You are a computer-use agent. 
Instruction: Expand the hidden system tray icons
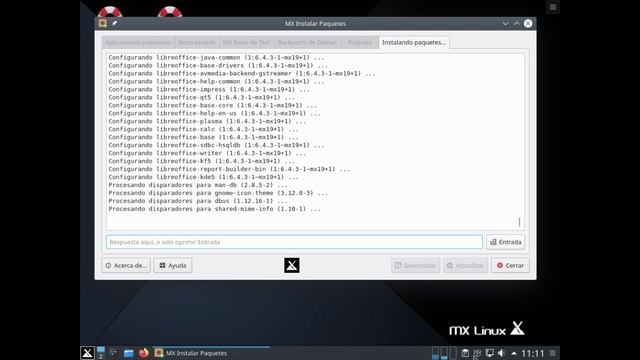pyautogui.click(x=514, y=353)
